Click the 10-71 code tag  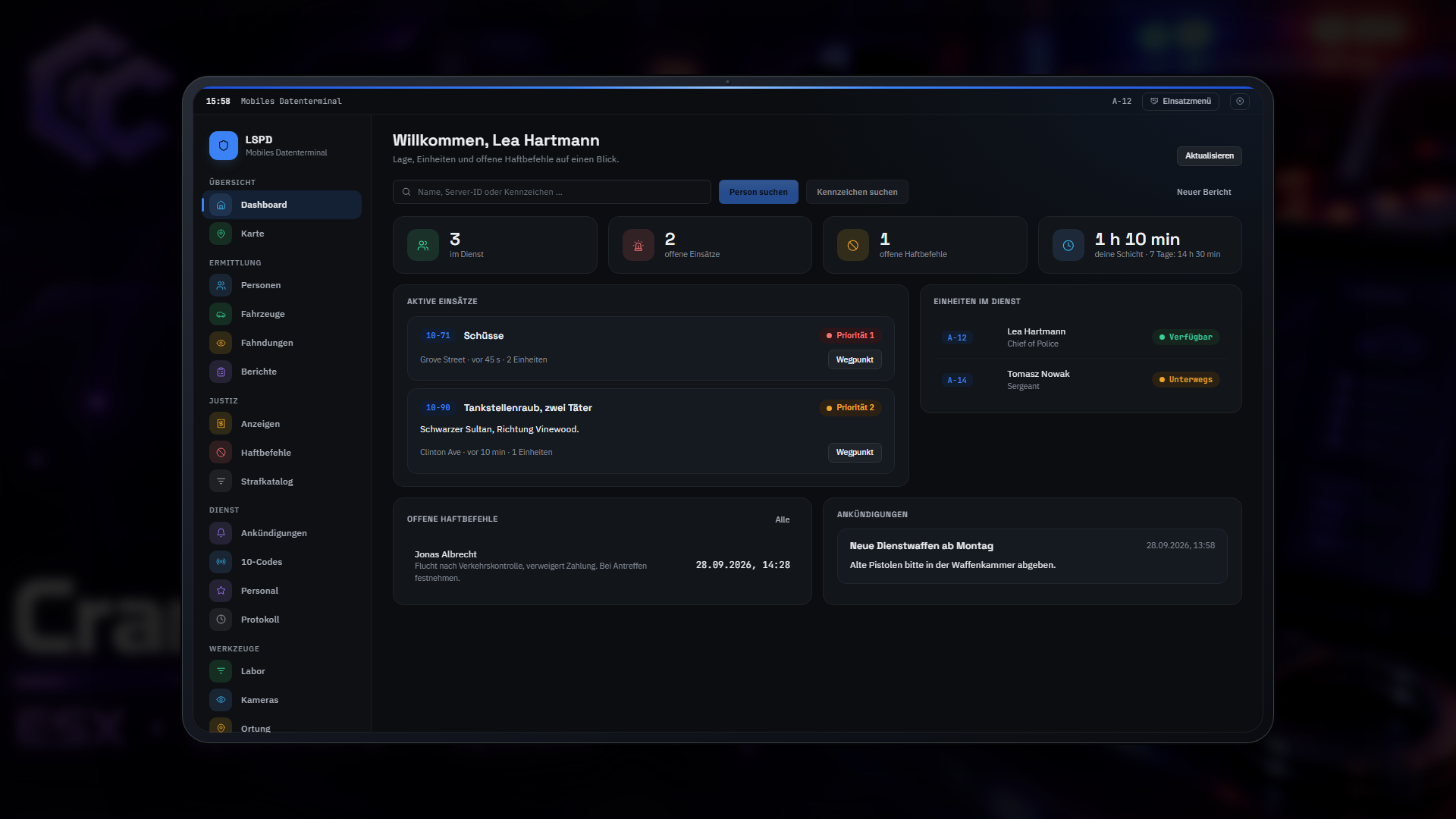click(x=438, y=335)
